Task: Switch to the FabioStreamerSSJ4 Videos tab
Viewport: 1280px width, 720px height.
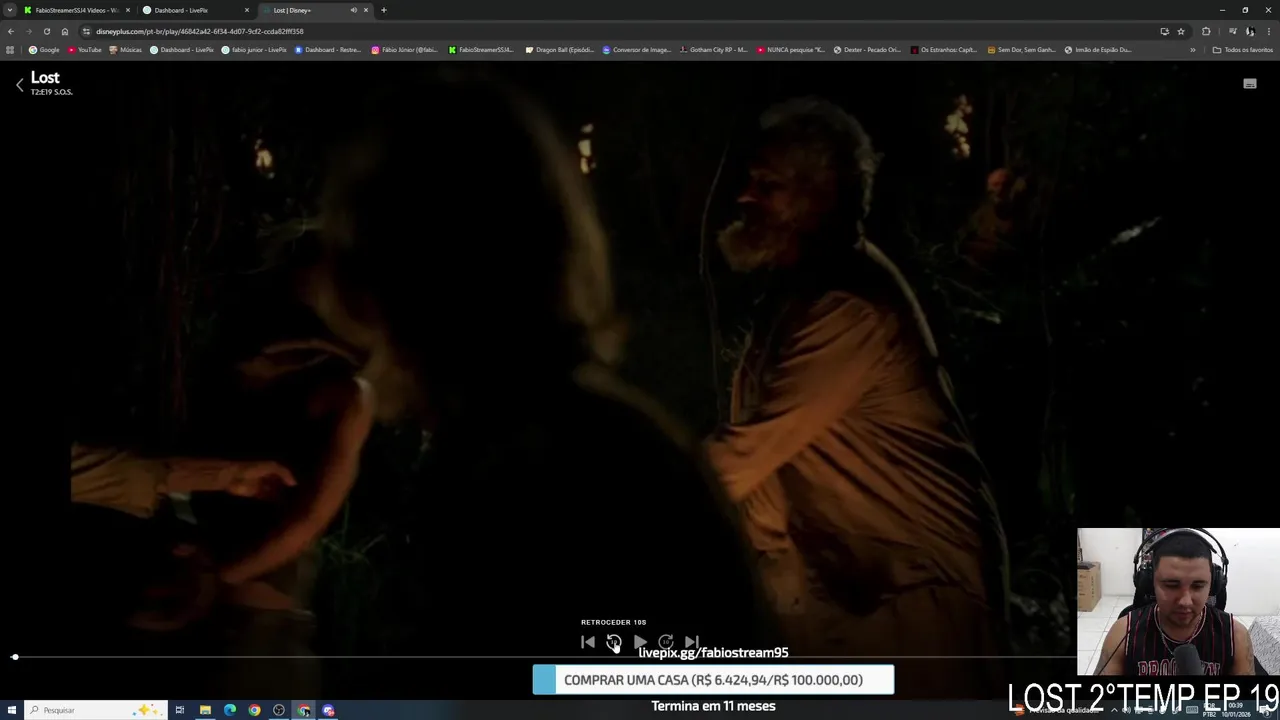Action: point(76,10)
